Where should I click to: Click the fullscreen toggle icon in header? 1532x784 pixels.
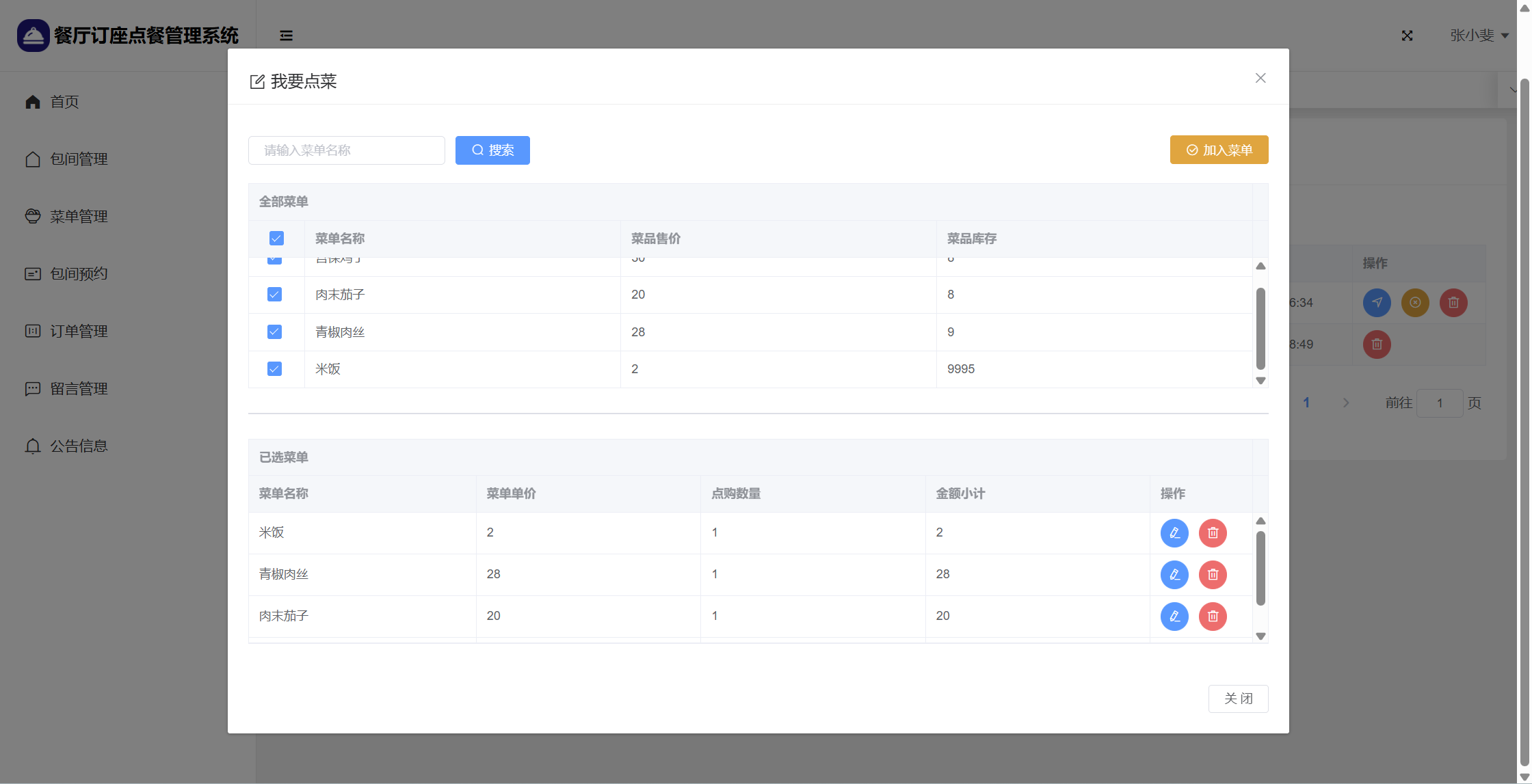pos(1407,36)
